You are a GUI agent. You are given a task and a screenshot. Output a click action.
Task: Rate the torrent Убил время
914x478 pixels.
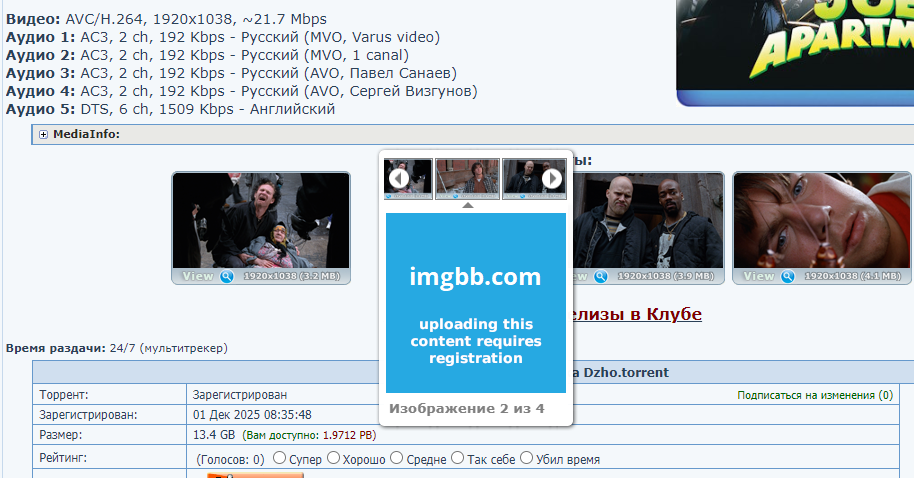pos(526,458)
